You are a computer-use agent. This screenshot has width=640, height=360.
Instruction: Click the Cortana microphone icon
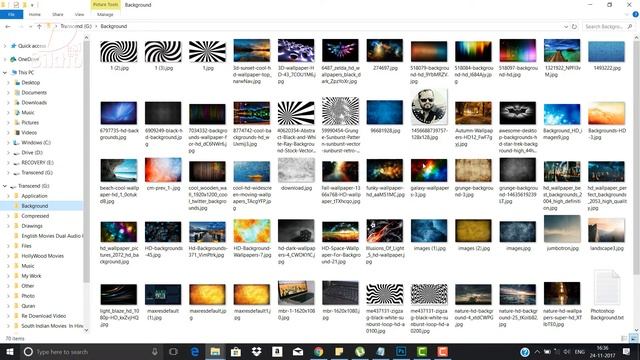[155, 351]
